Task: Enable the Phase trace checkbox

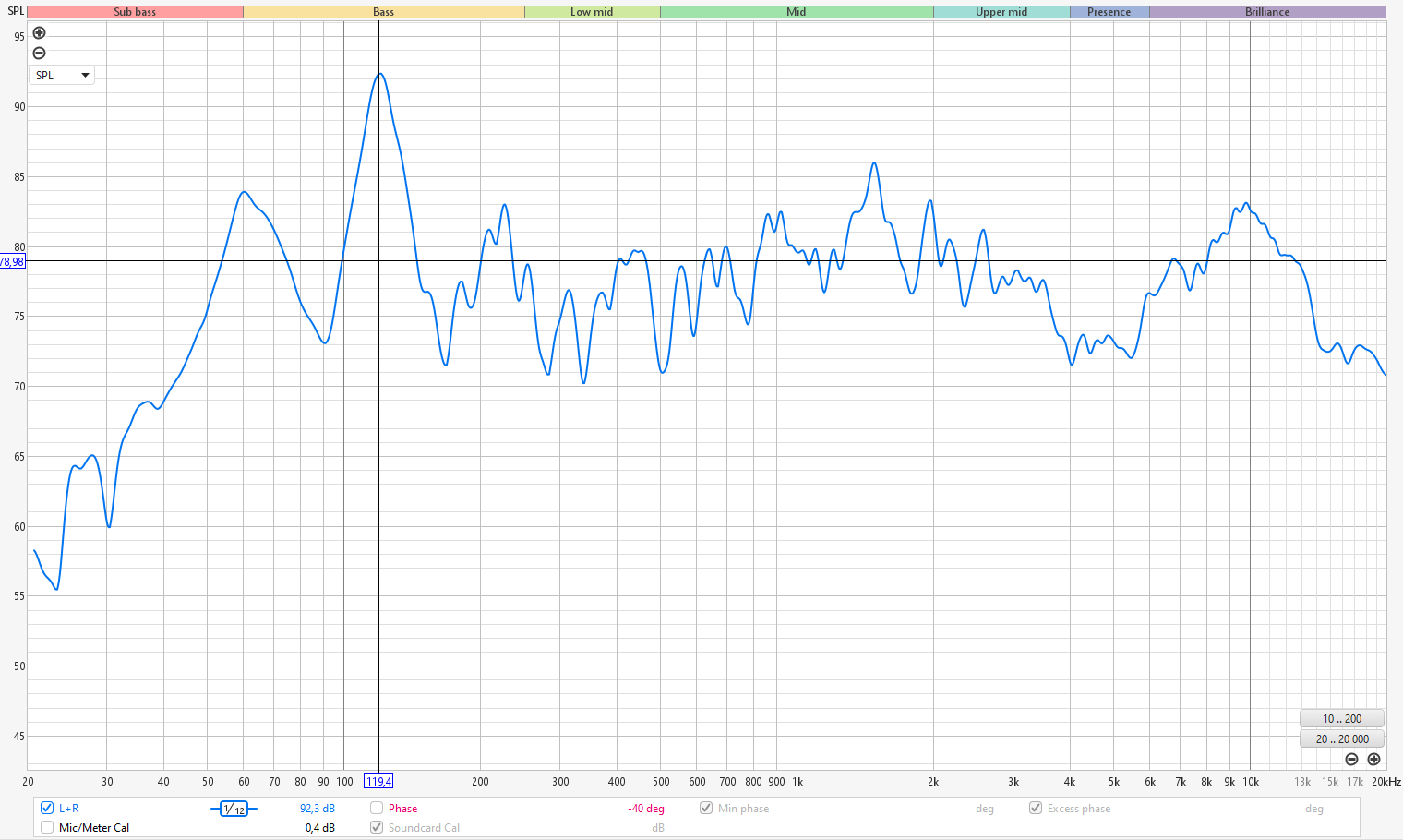Action: point(377,808)
